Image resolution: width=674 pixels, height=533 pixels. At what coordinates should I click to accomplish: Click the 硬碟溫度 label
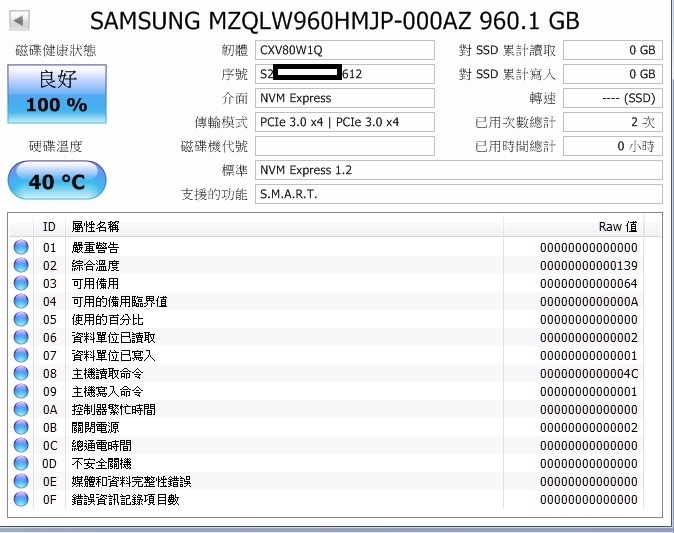[55, 147]
